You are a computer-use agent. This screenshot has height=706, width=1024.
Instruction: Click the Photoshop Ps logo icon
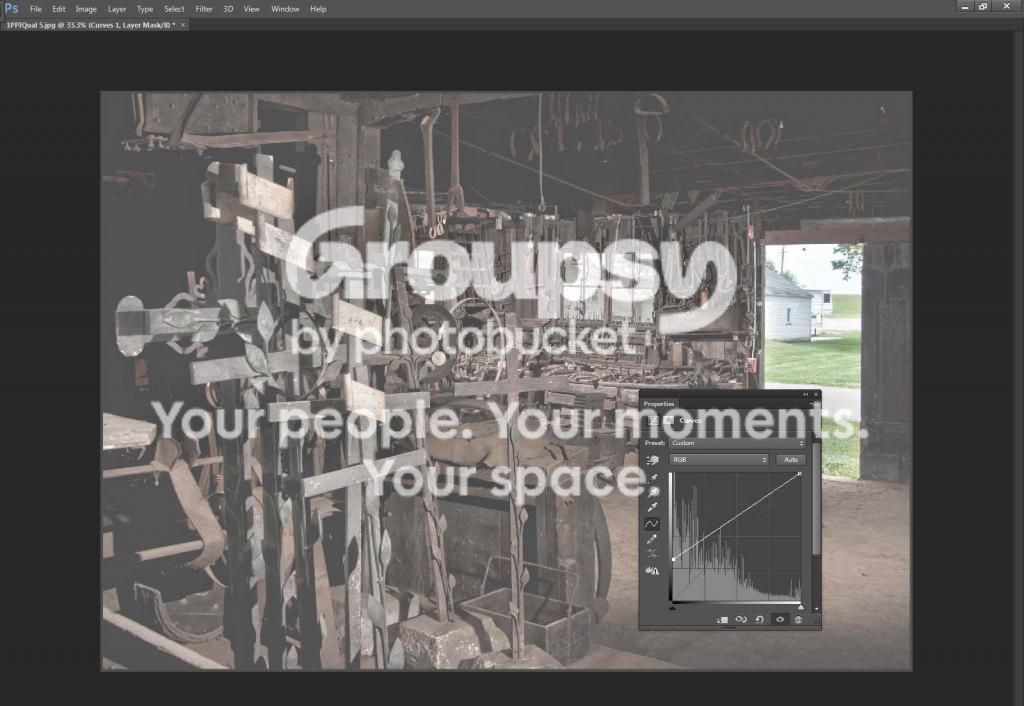click(x=11, y=8)
